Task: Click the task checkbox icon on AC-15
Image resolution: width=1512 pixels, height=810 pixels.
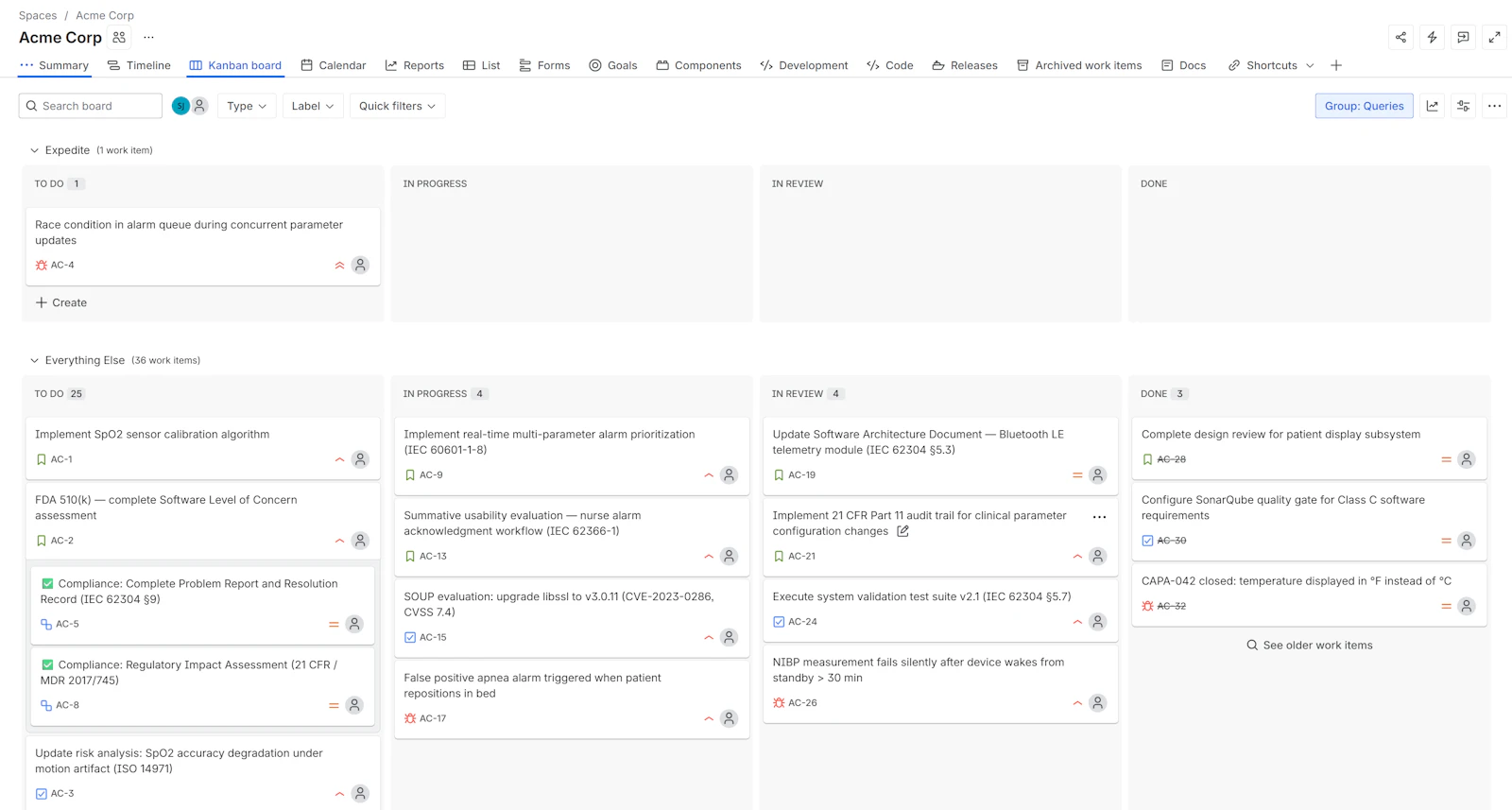Action: tap(410, 638)
